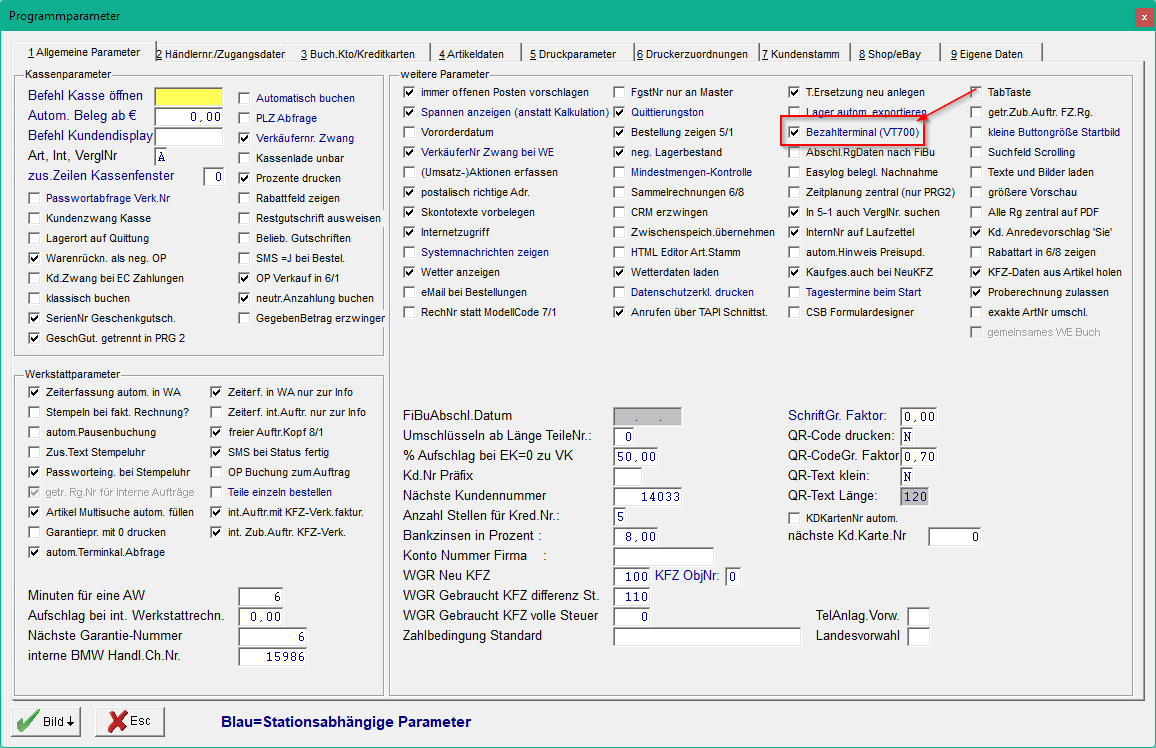This screenshot has height=748, width=1156.
Task: Go to 6 Druckerzuordnungen tab
Action: pos(692,54)
